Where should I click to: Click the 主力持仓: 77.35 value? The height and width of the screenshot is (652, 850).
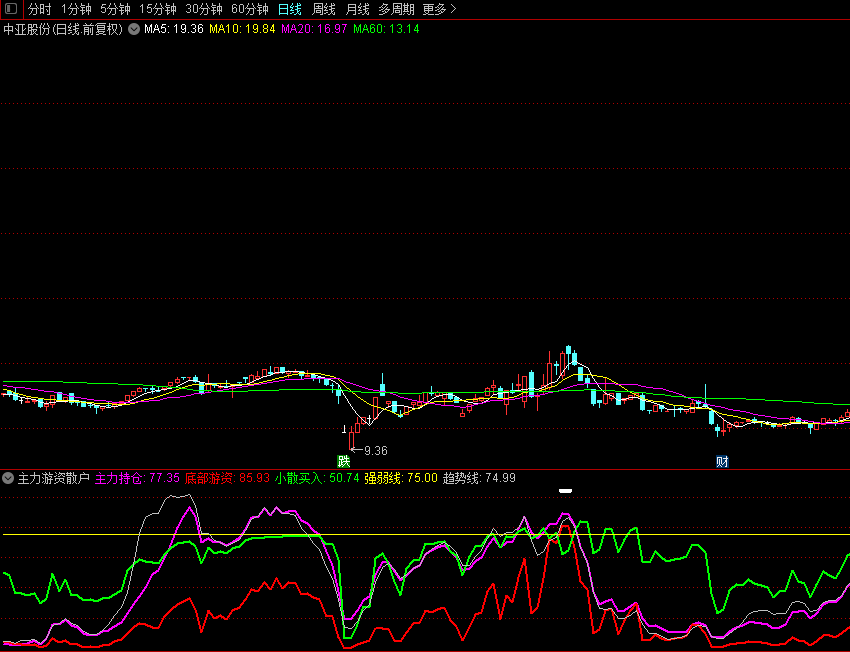tap(137, 478)
